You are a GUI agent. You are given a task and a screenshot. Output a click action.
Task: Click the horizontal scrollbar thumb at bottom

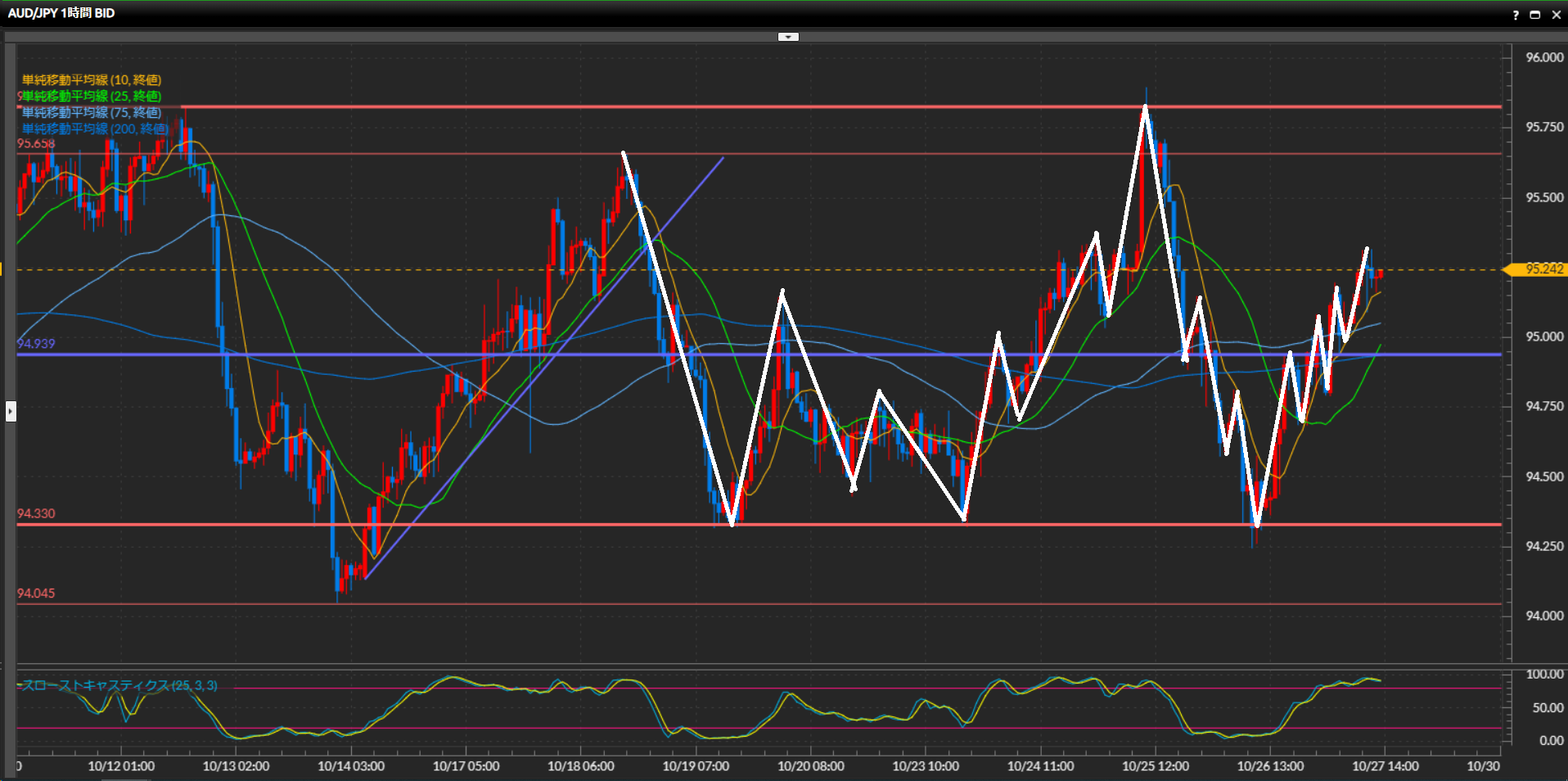(x=124, y=779)
